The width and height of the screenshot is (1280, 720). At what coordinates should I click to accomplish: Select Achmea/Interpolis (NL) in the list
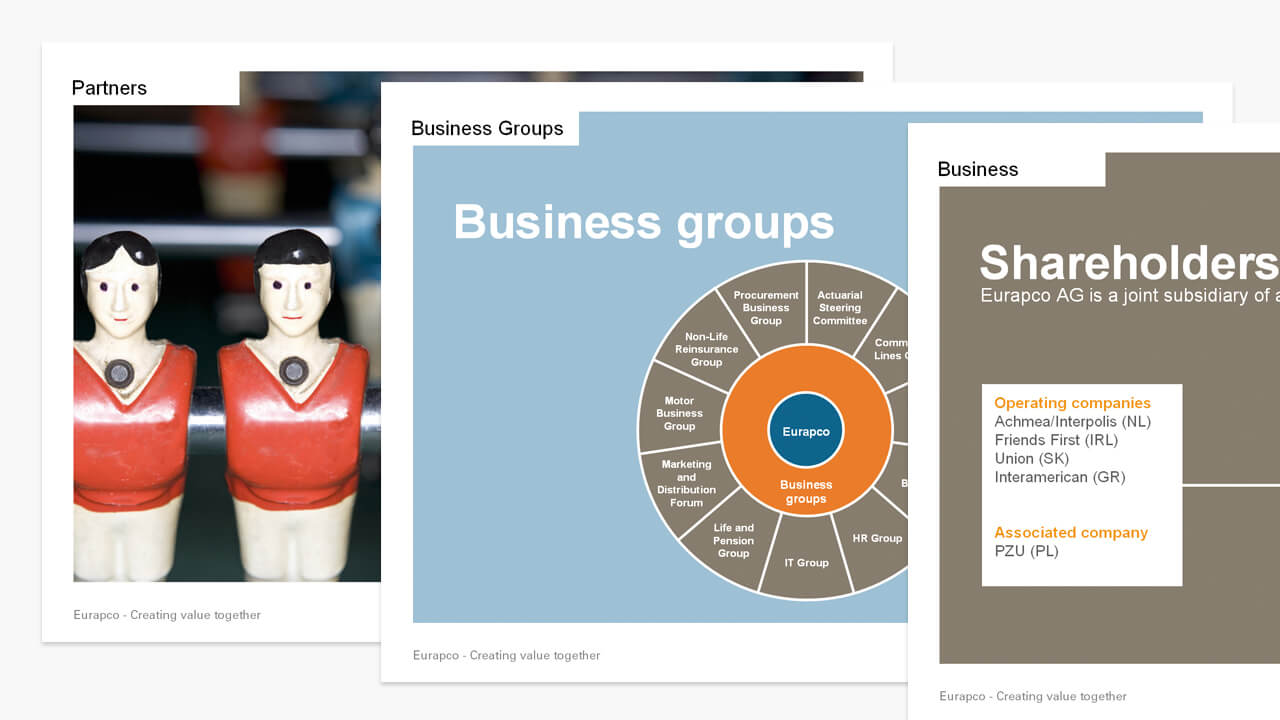click(1072, 422)
